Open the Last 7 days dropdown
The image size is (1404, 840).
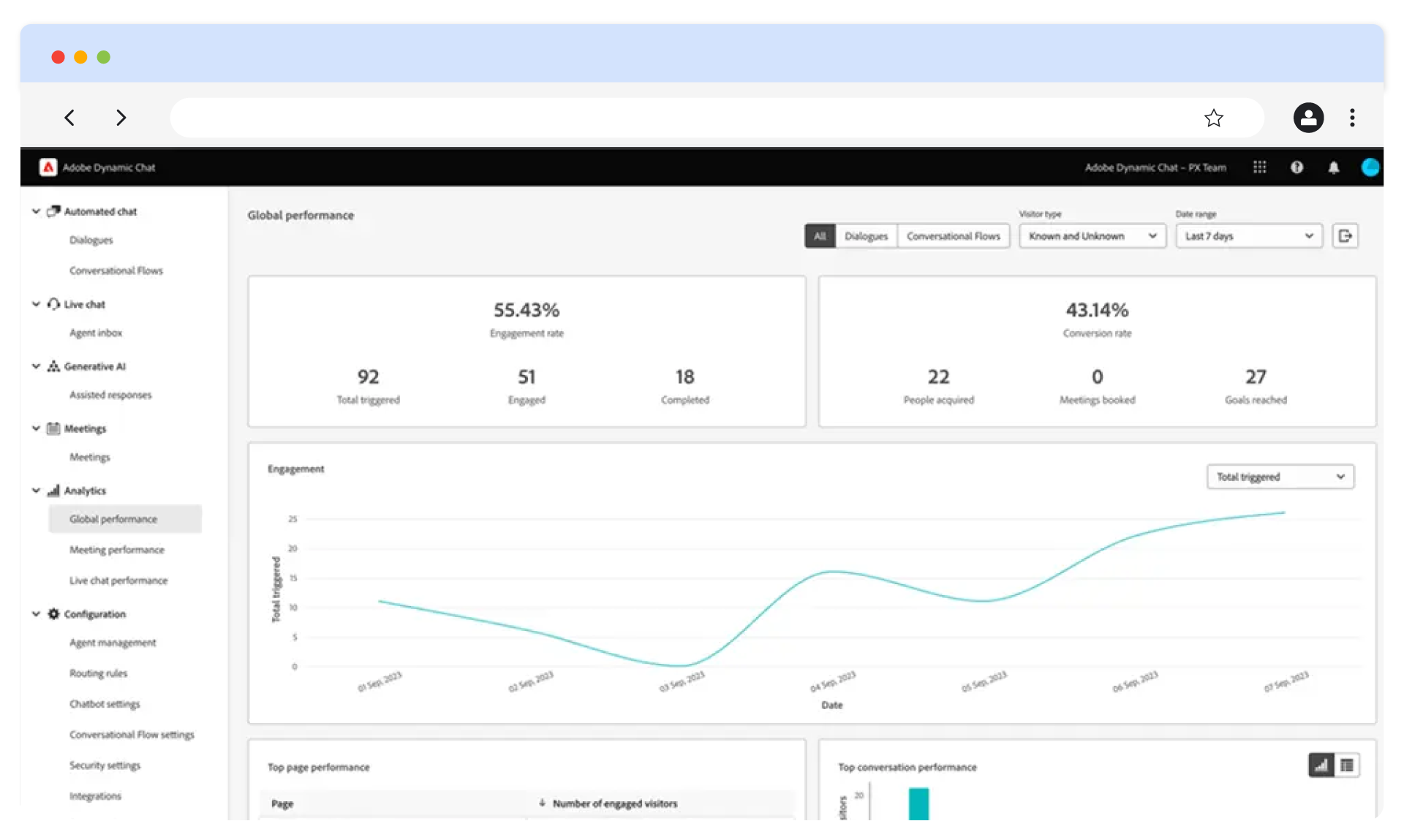[x=1248, y=236]
